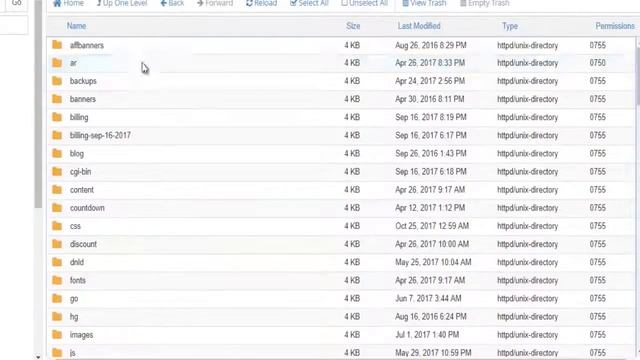Click the May 25, 2017 10:04 AM date
This screenshot has width=640, height=360.
click(433, 262)
